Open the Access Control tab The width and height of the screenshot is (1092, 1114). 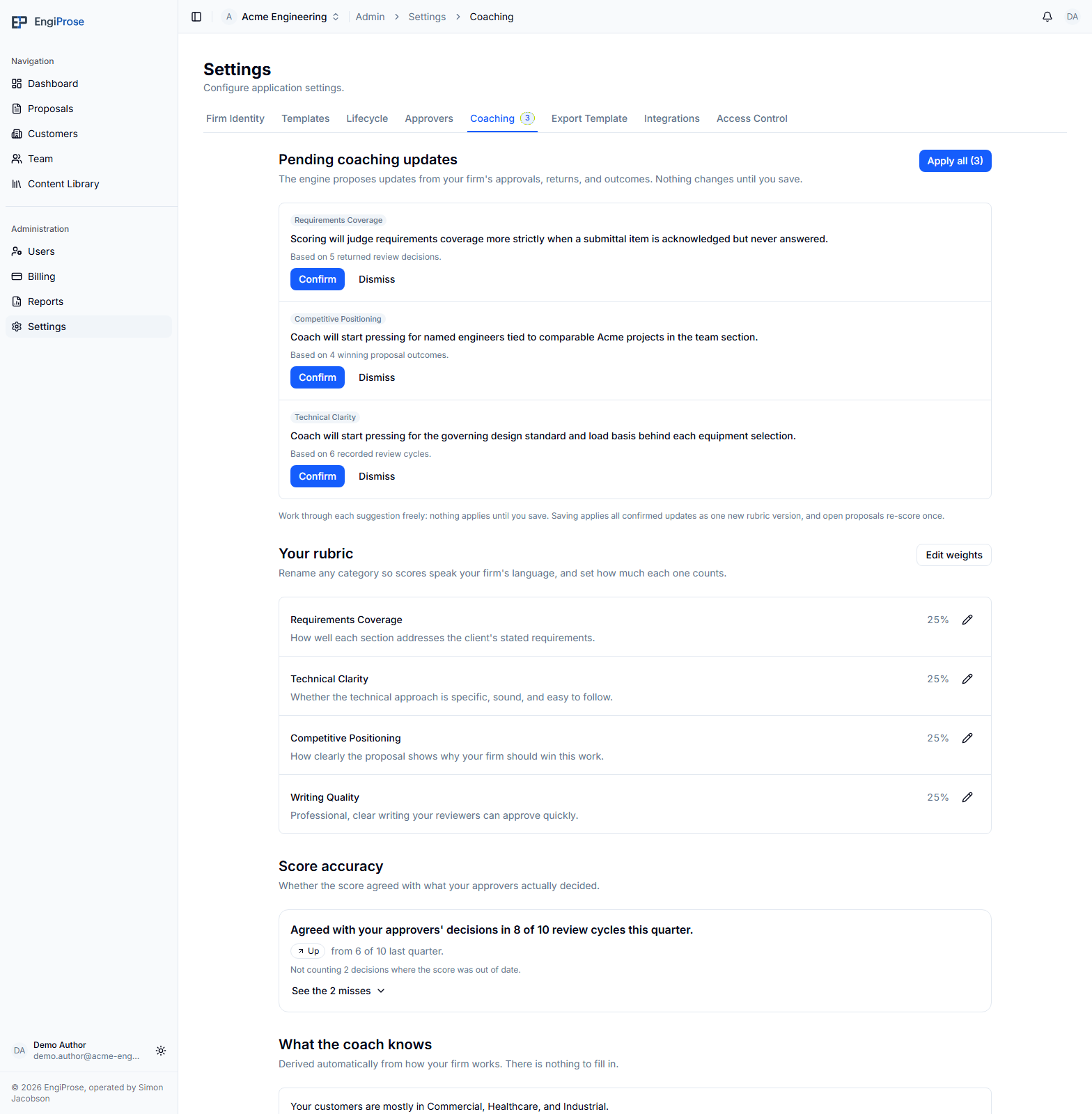(752, 118)
